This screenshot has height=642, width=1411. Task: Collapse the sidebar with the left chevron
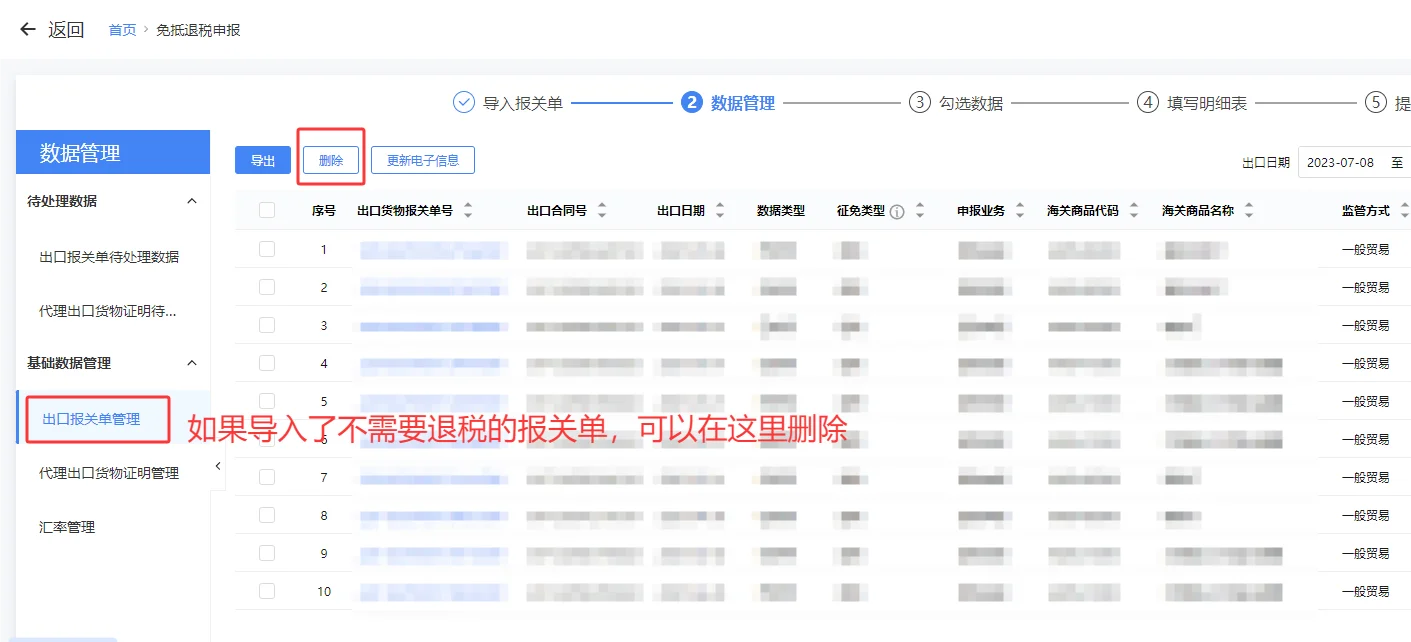(x=217, y=465)
